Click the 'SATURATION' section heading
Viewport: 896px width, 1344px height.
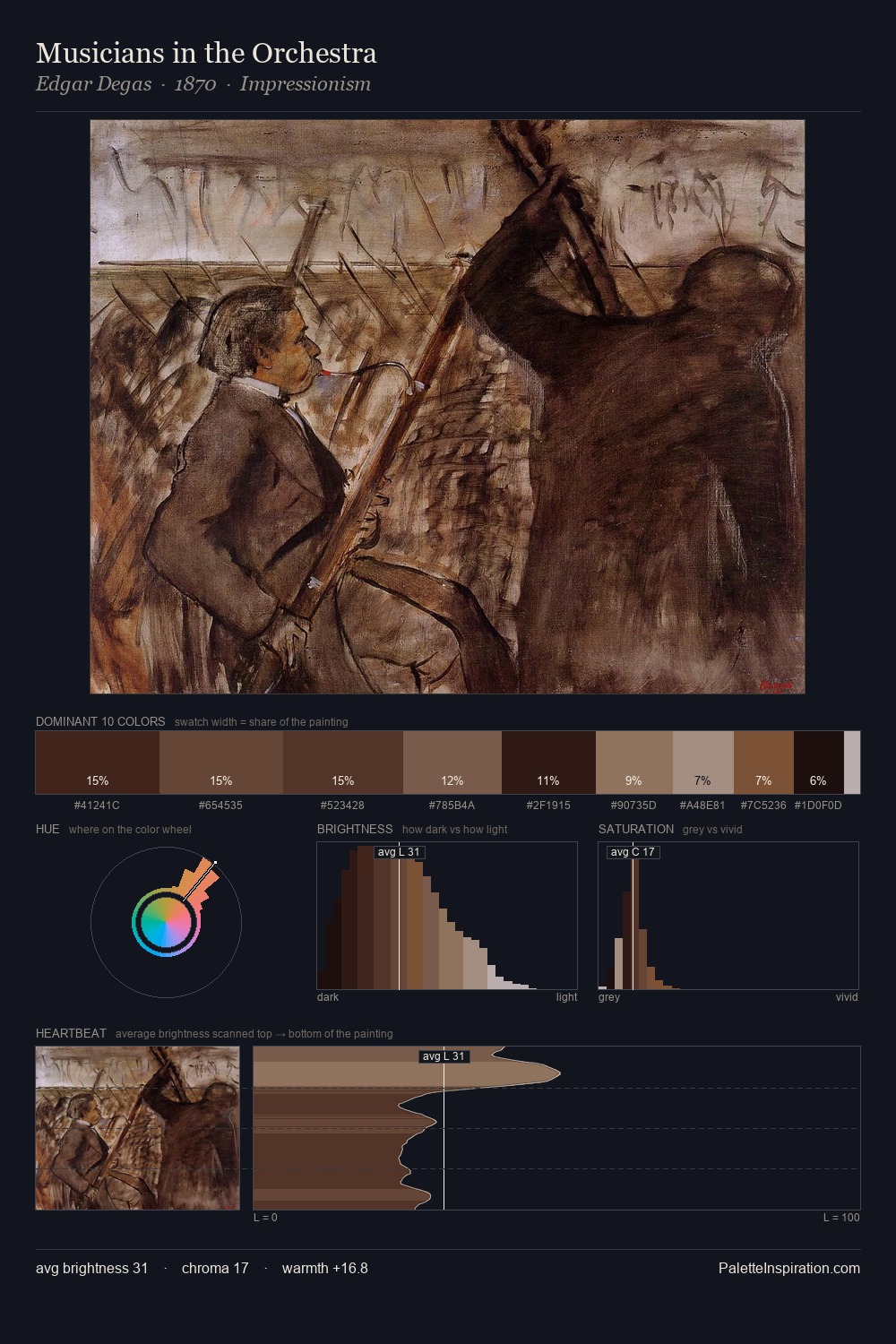click(x=636, y=829)
